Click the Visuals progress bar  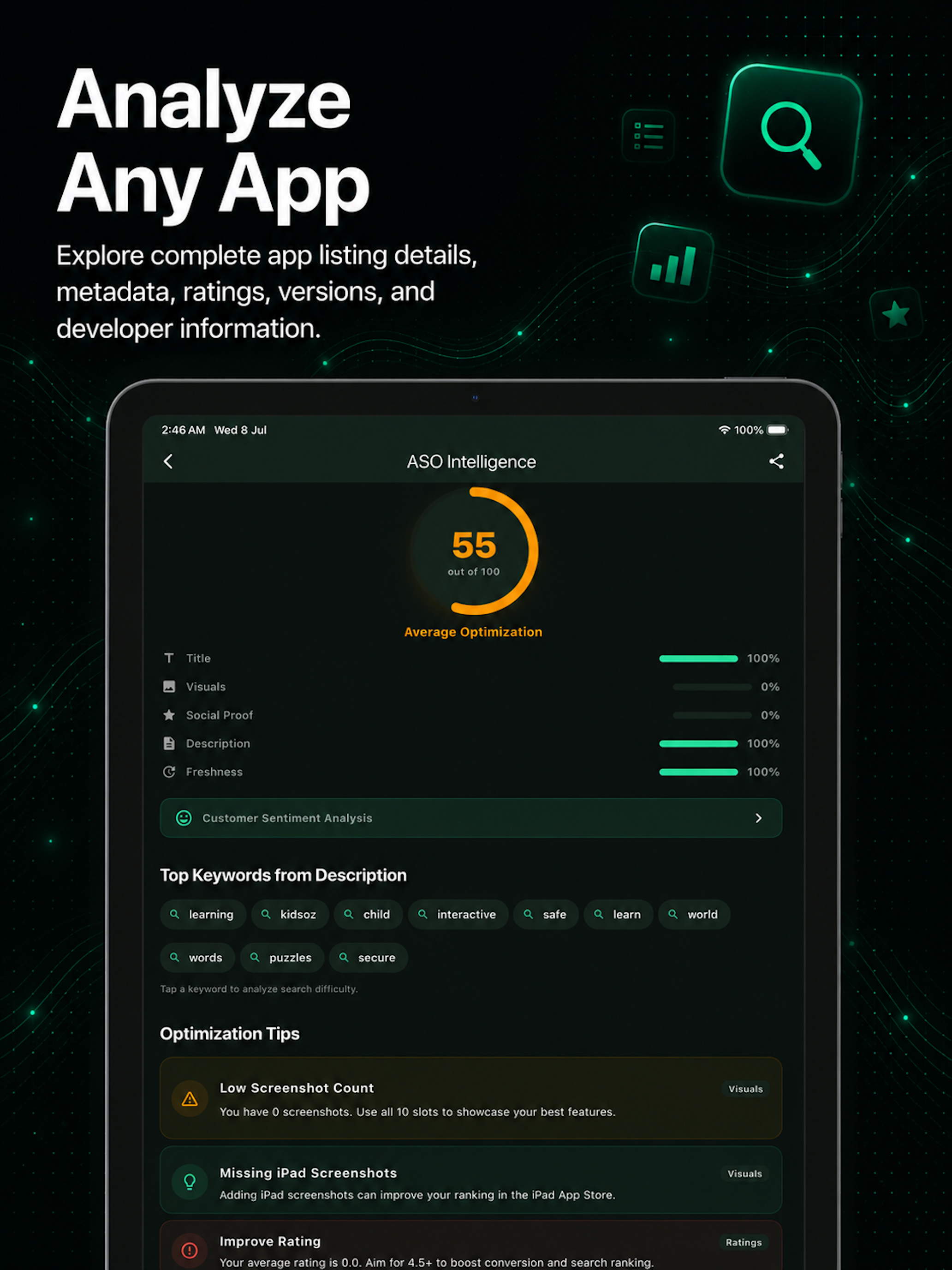point(712,687)
